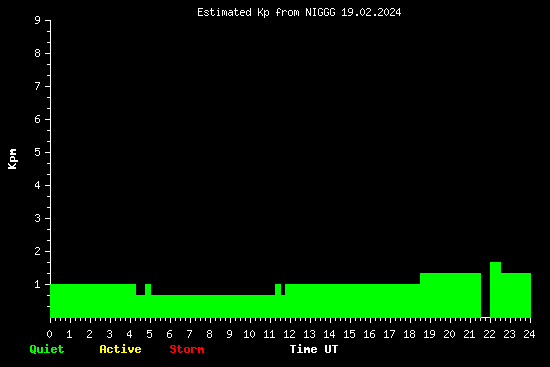Image resolution: width=550 pixels, height=367 pixels.
Task: Click the x-axis tick label 18
Action: coord(409,334)
